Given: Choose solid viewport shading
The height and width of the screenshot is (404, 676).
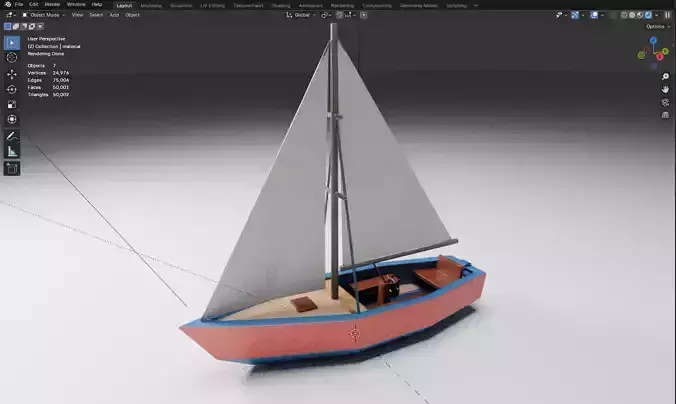Looking at the screenshot, I should tap(632, 15).
